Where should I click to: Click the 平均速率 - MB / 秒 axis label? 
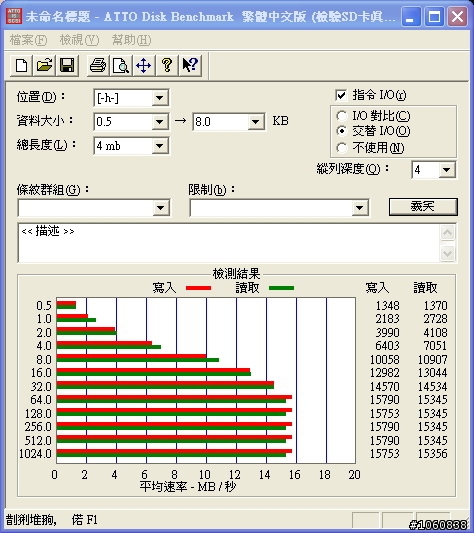pos(188,487)
